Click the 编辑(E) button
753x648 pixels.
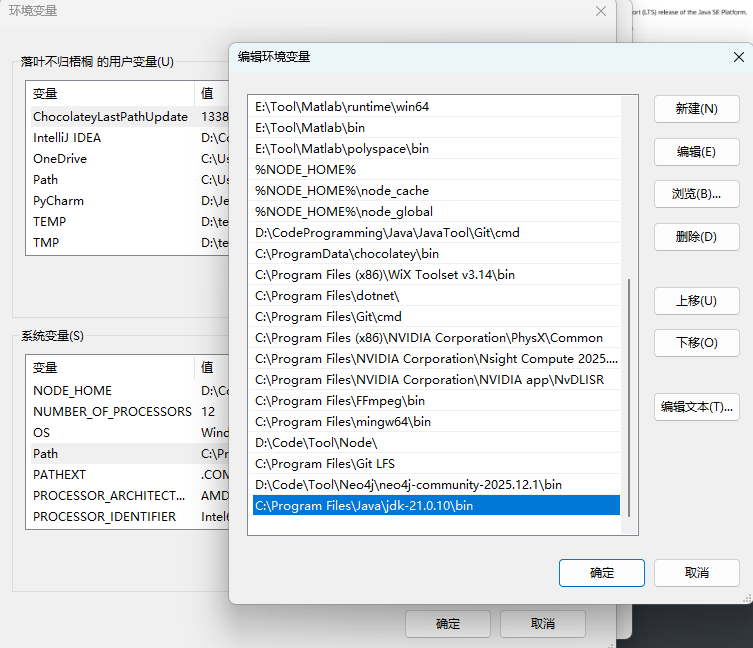pyautogui.click(x=696, y=152)
